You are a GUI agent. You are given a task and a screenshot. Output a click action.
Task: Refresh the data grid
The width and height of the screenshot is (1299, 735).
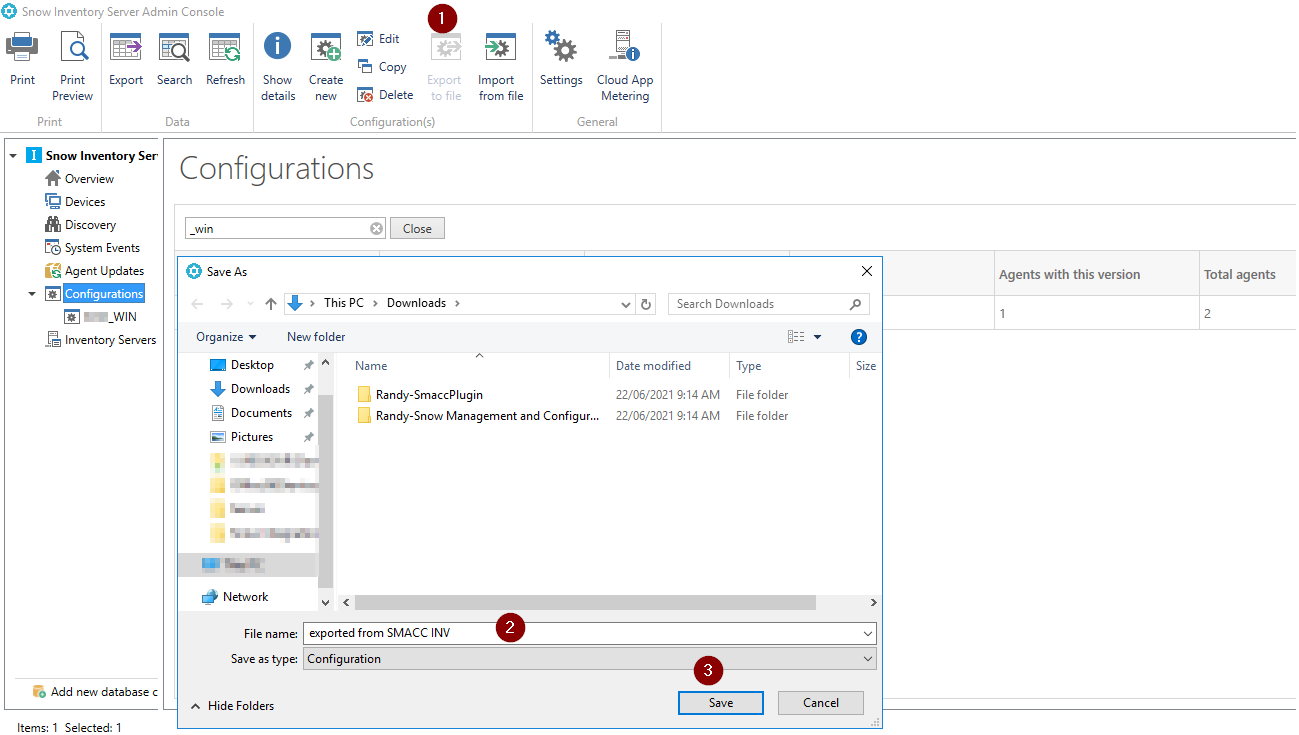pyautogui.click(x=225, y=60)
